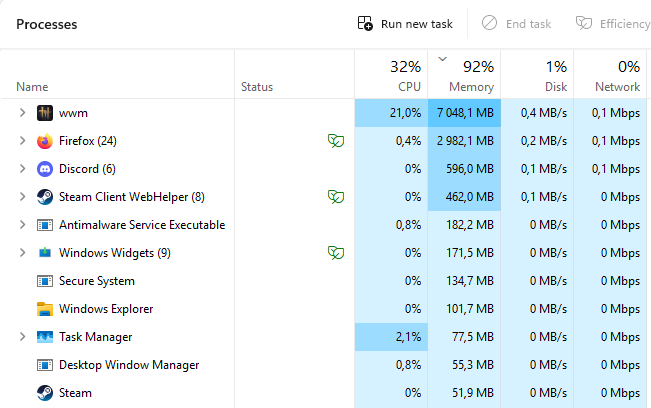Expand Steam Client WebHelper (8) group
This screenshot has height=408, width=651.
click(22, 197)
